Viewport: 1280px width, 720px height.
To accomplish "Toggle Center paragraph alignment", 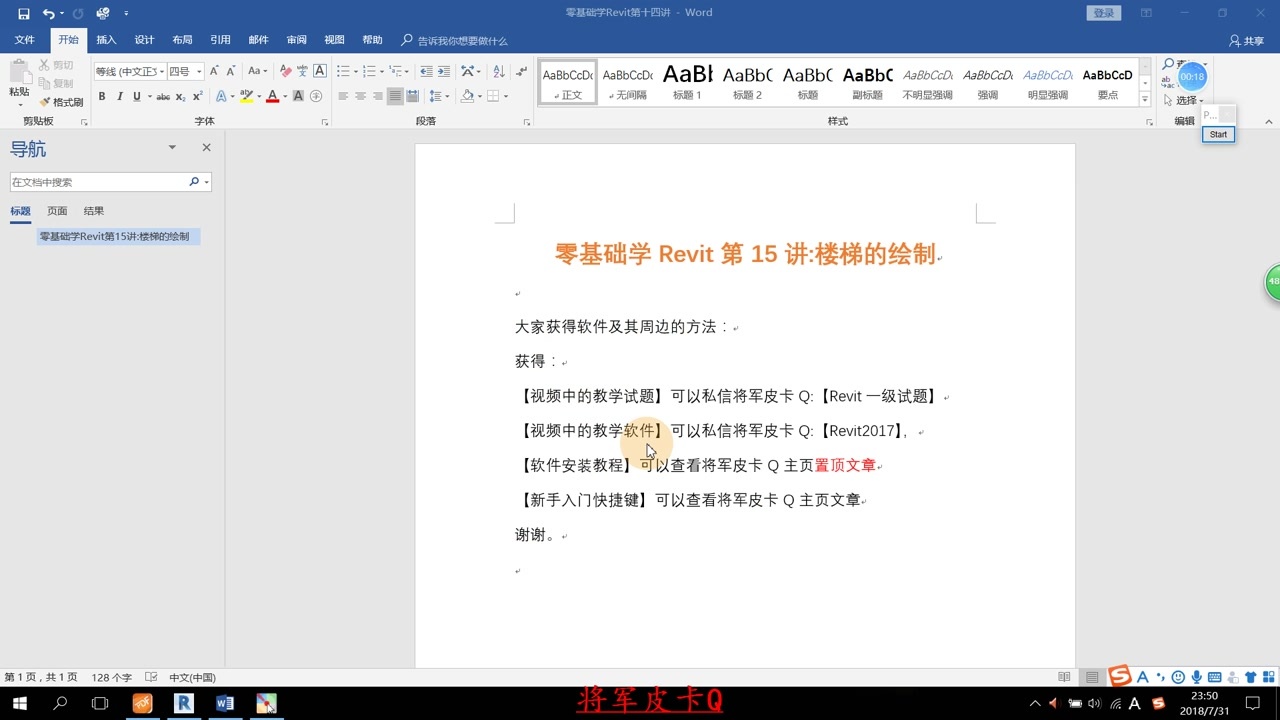I will coord(360,97).
